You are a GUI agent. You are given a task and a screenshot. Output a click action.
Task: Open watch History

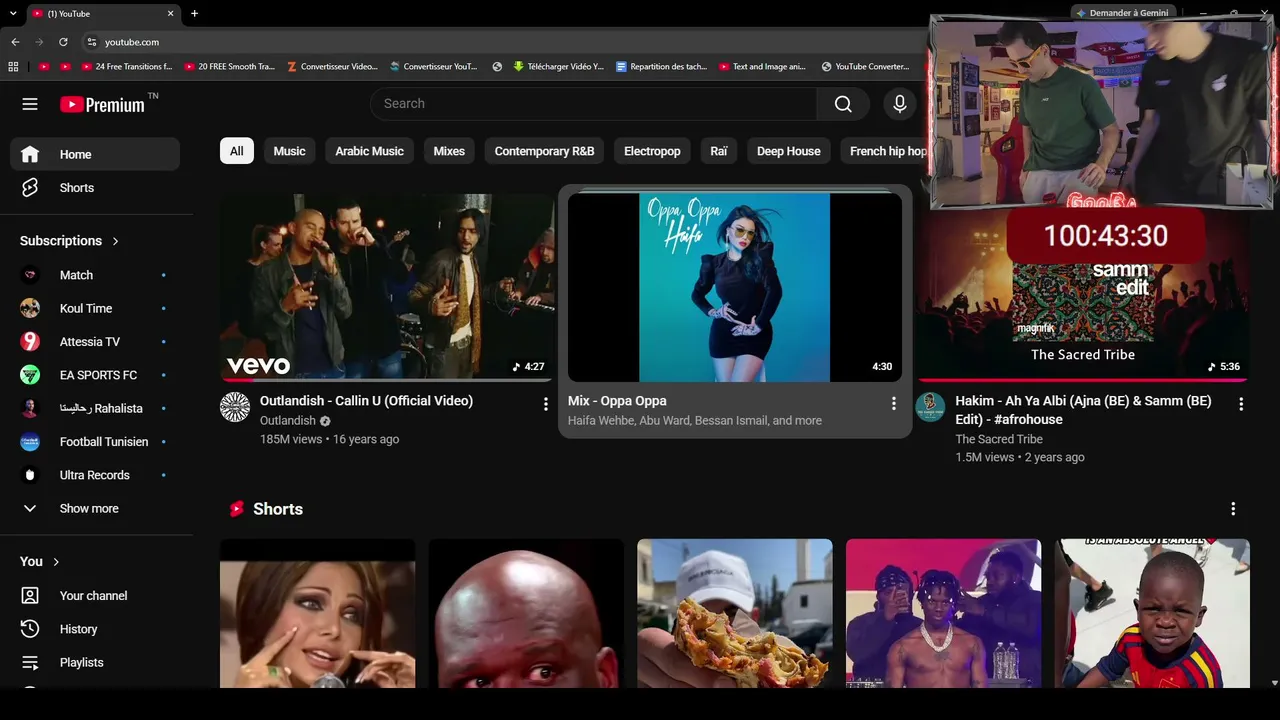point(95,629)
